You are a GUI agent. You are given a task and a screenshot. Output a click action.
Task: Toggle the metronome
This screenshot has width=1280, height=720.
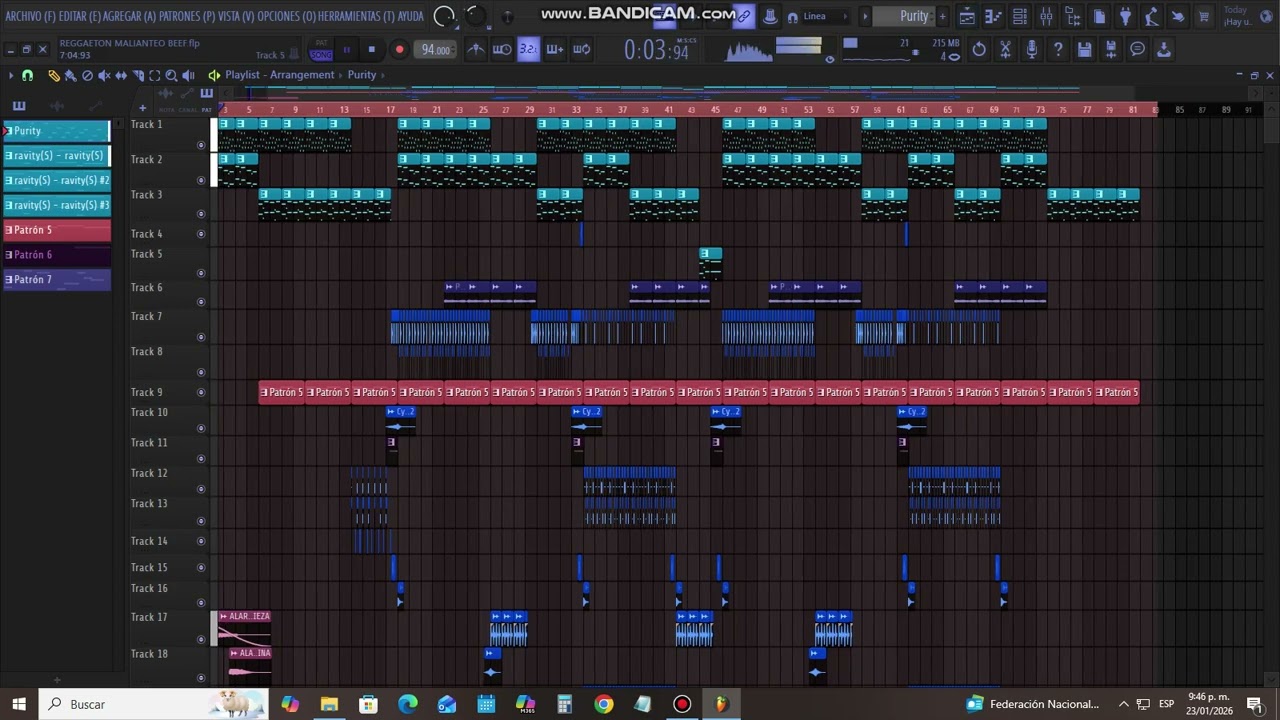(x=477, y=49)
